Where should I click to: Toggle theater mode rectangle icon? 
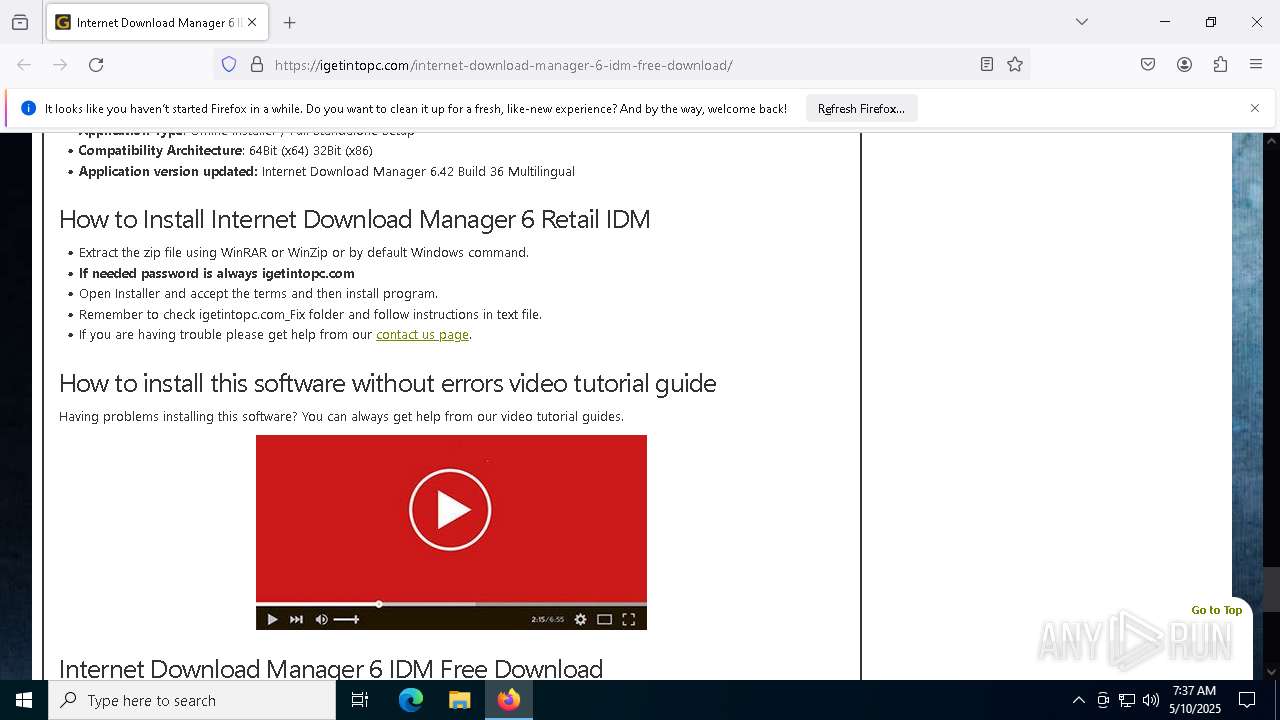click(604, 619)
